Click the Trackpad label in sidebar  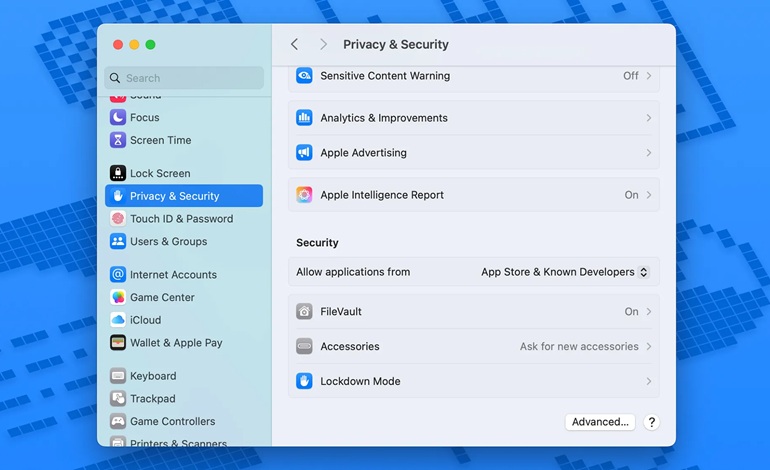click(x=153, y=398)
